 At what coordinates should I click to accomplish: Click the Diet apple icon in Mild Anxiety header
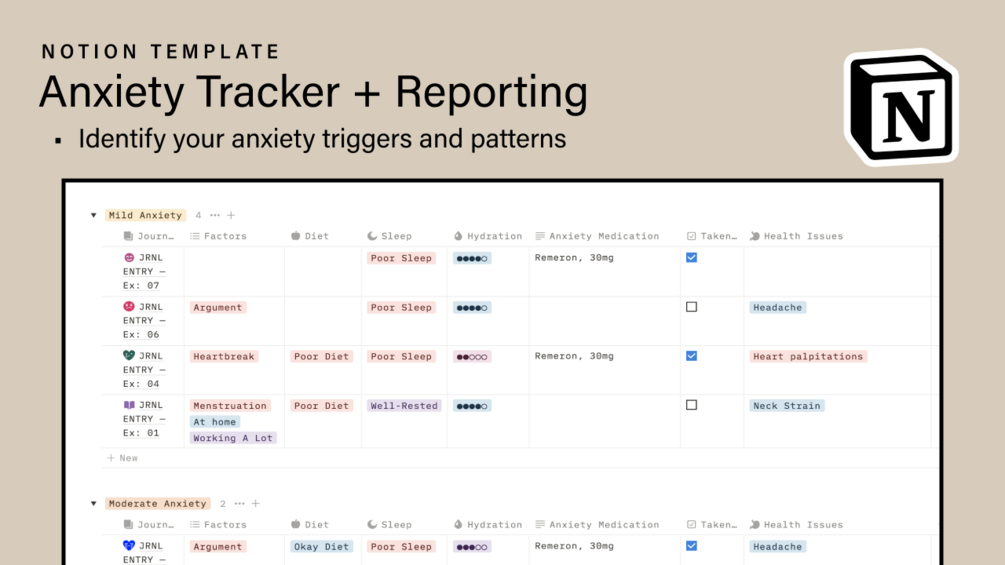click(295, 236)
